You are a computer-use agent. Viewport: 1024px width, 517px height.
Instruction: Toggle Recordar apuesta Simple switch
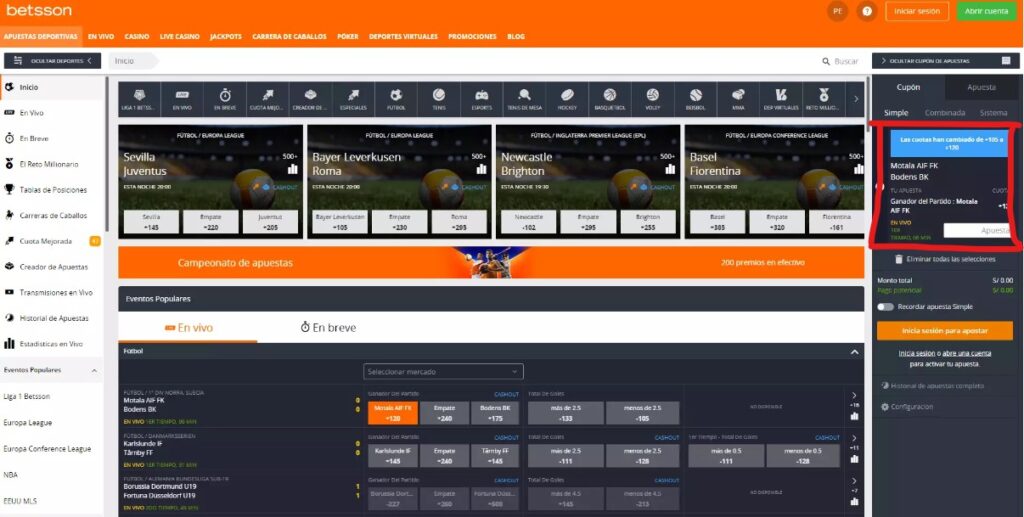pyautogui.click(x=885, y=307)
